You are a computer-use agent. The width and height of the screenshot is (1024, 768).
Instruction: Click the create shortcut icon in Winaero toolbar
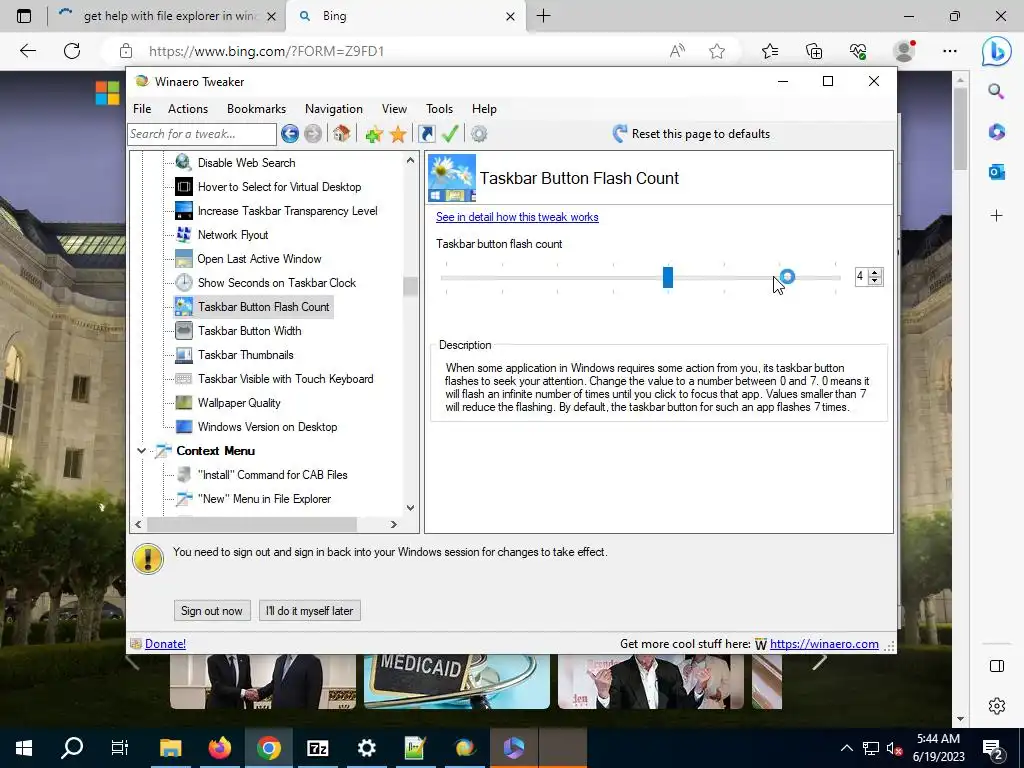[x=426, y=134]
